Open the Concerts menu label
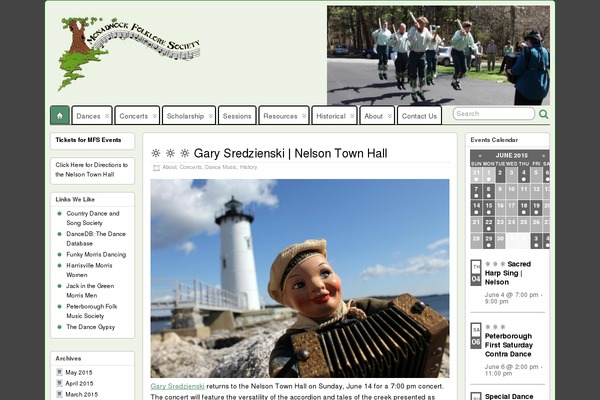Screen dimensions: 600x400 click(x=134, y=116)
